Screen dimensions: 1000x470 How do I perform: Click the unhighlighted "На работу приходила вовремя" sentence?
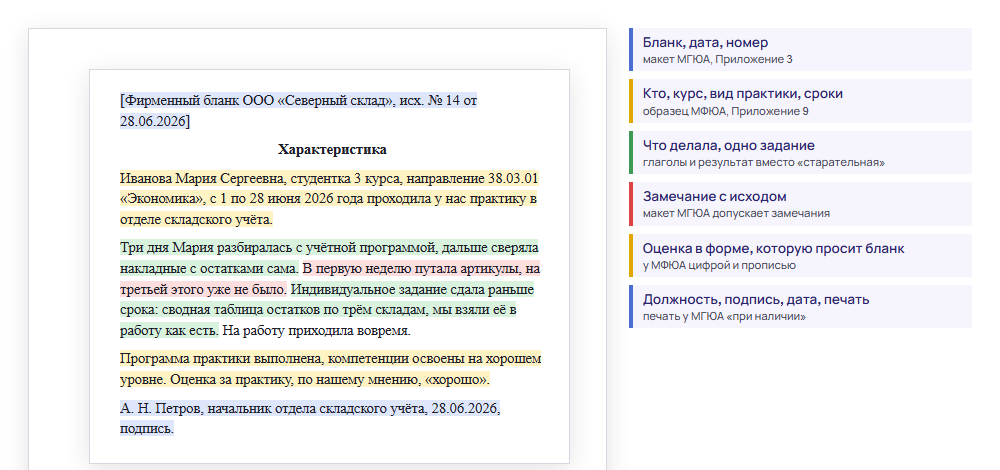click(316, 331)
